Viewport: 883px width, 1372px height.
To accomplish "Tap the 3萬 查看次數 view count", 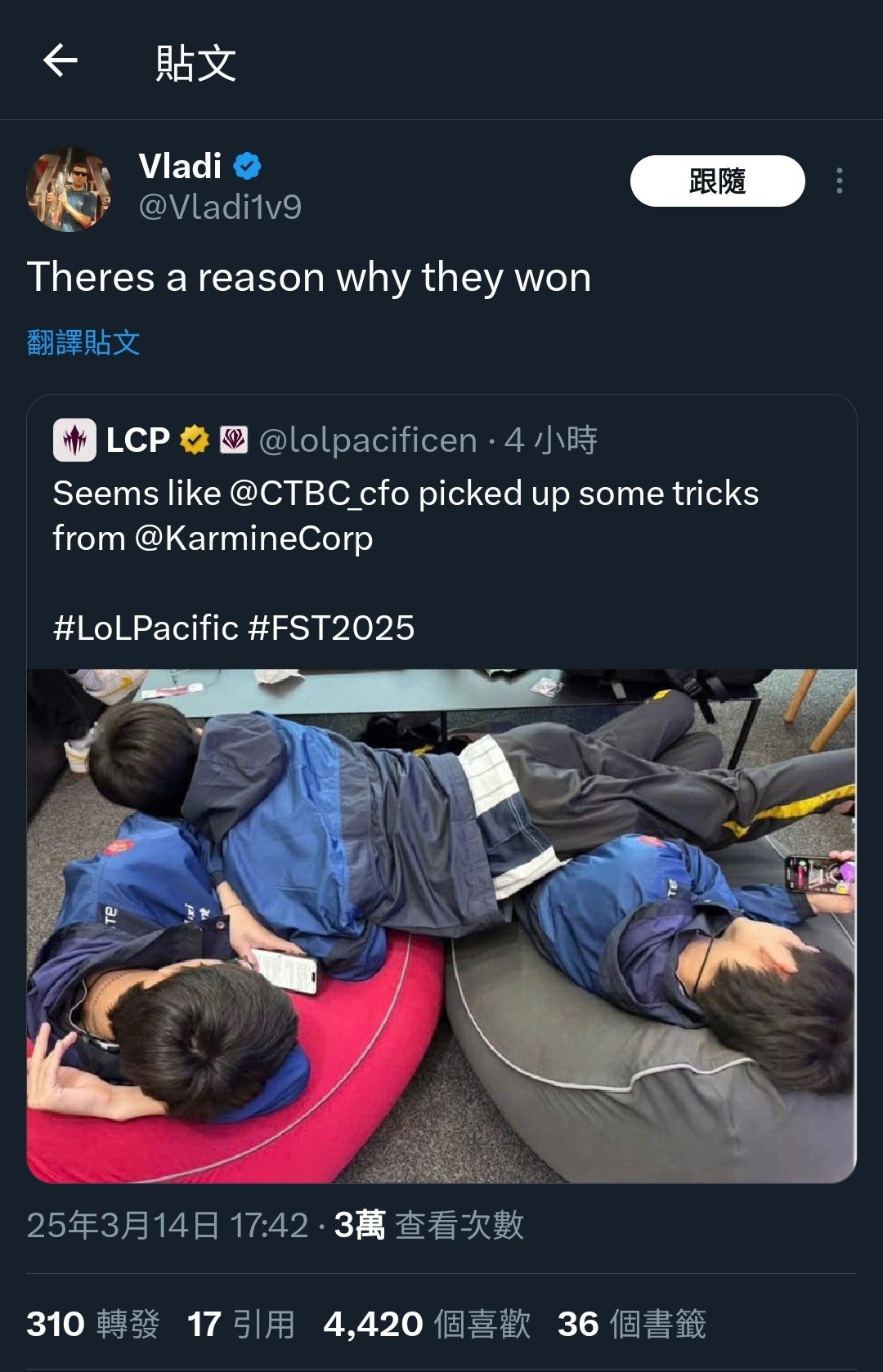I will pyautogui.click(x=429, y=1225).
